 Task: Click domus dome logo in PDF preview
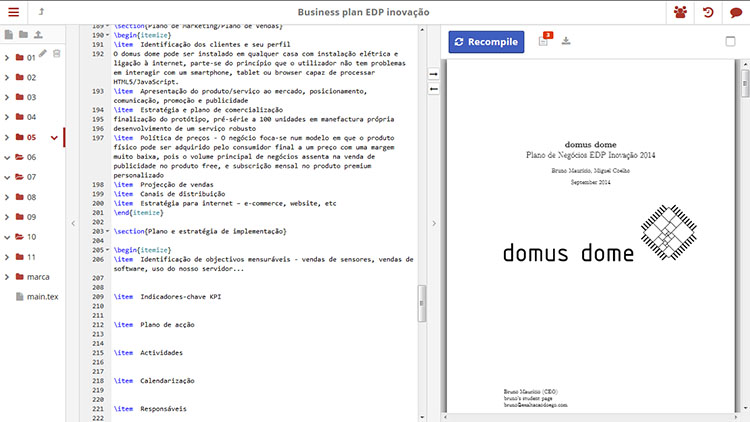coord(600,234)
